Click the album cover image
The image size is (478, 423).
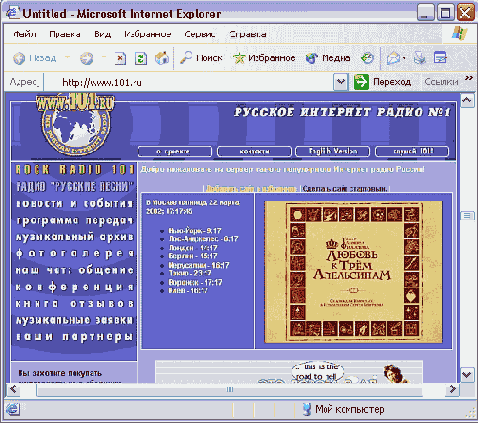coord(353,272)
